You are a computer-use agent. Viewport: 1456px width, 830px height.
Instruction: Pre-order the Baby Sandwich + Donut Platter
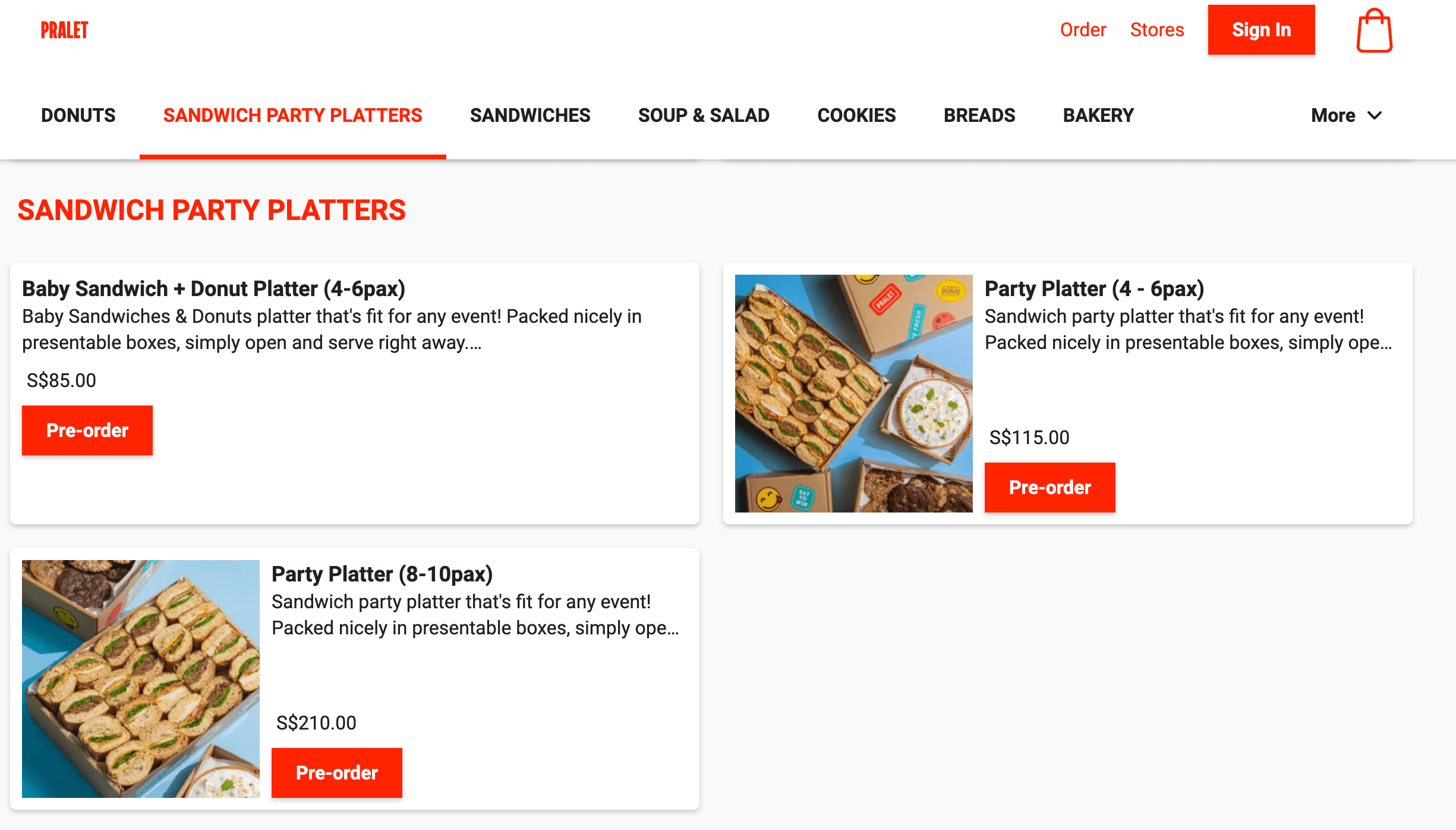[x=87, y=430]
